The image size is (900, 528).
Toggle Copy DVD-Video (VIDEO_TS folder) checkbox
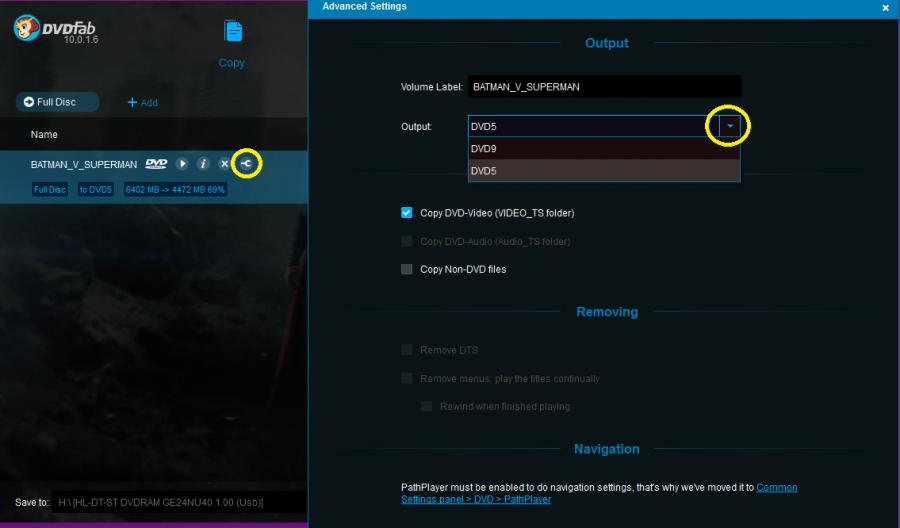(x=407, y=213)
